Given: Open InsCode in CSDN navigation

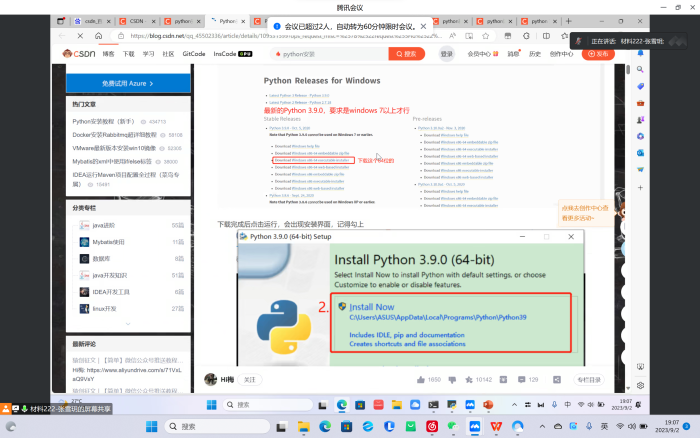Looking at the screenshot, I should coord(233,54).
